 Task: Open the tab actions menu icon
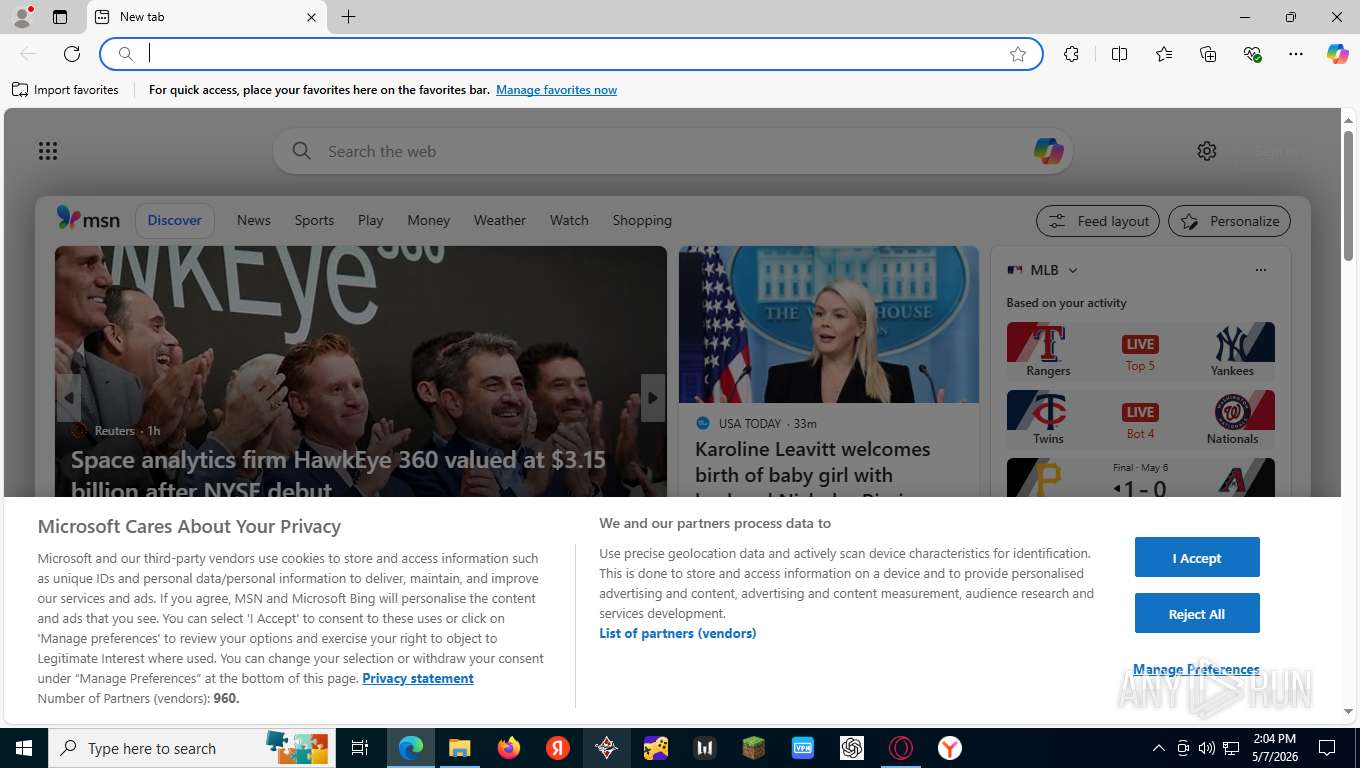point(60,17)
